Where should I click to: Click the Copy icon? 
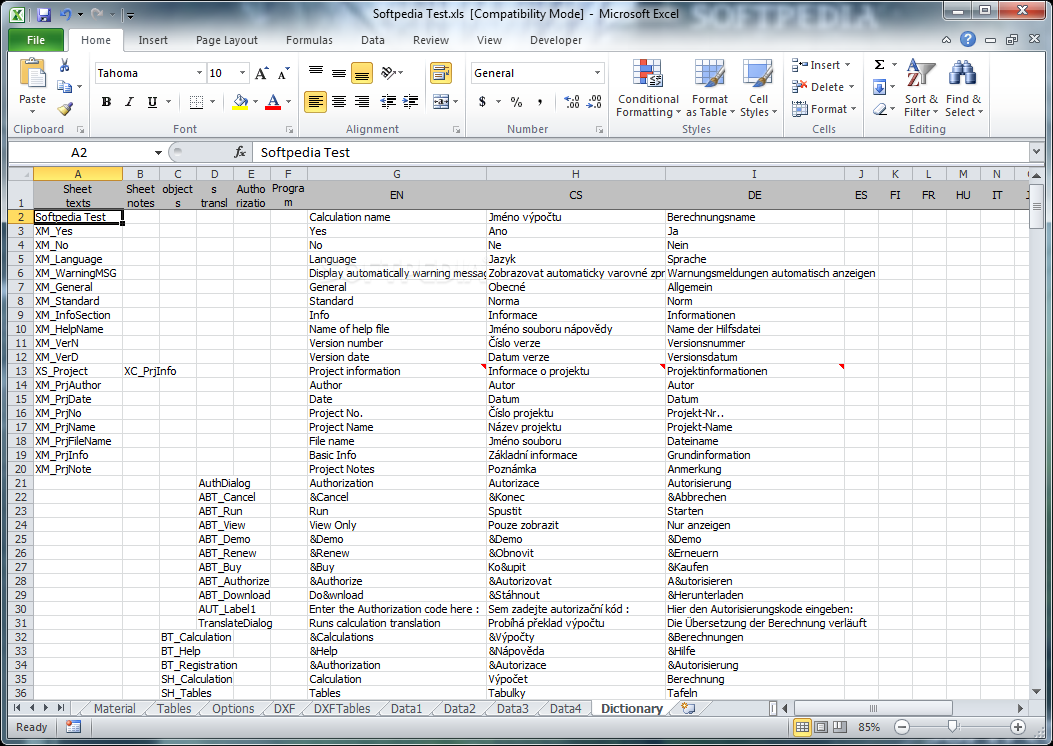65,87
